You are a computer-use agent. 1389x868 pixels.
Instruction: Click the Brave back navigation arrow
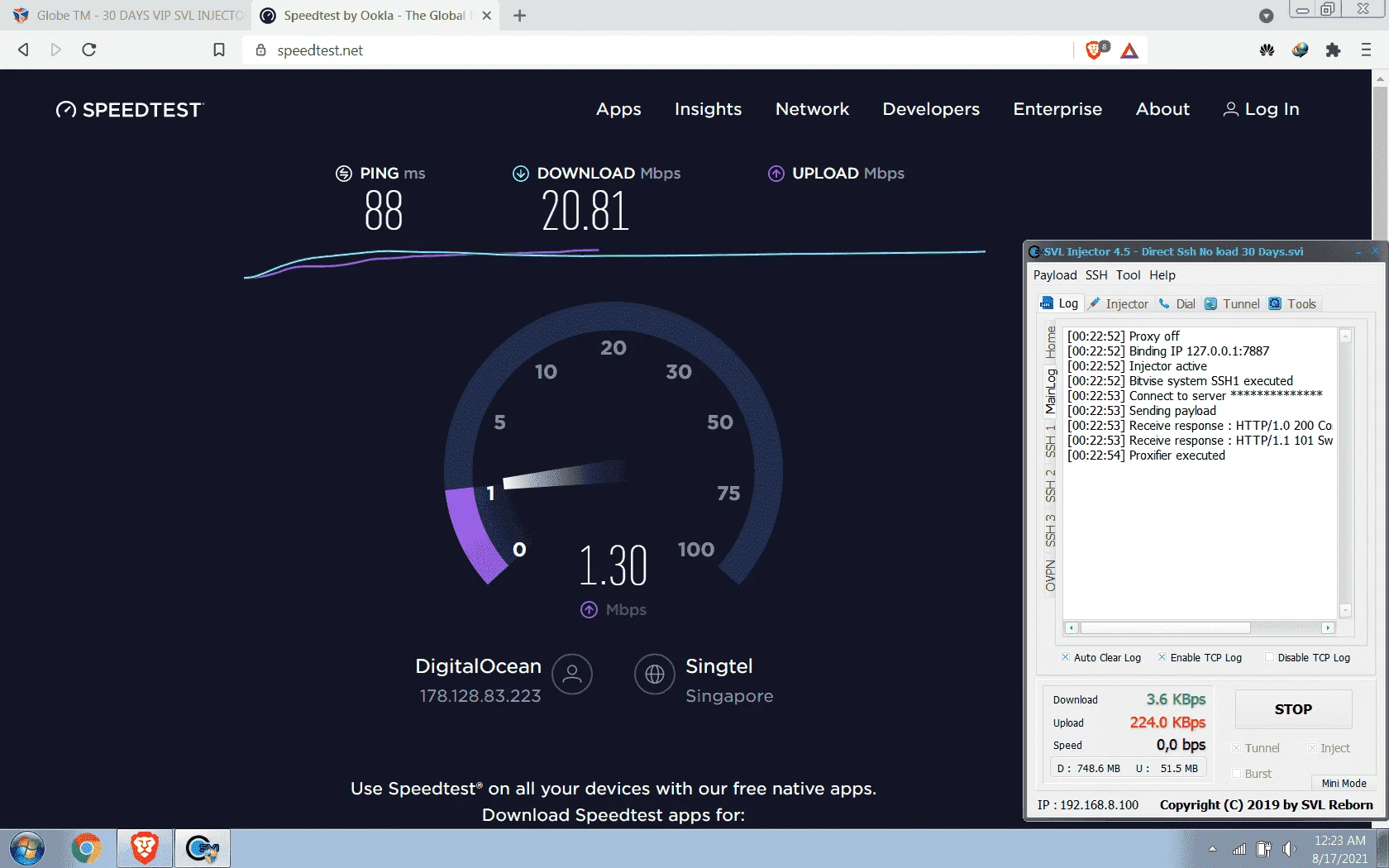coord(23,50)
